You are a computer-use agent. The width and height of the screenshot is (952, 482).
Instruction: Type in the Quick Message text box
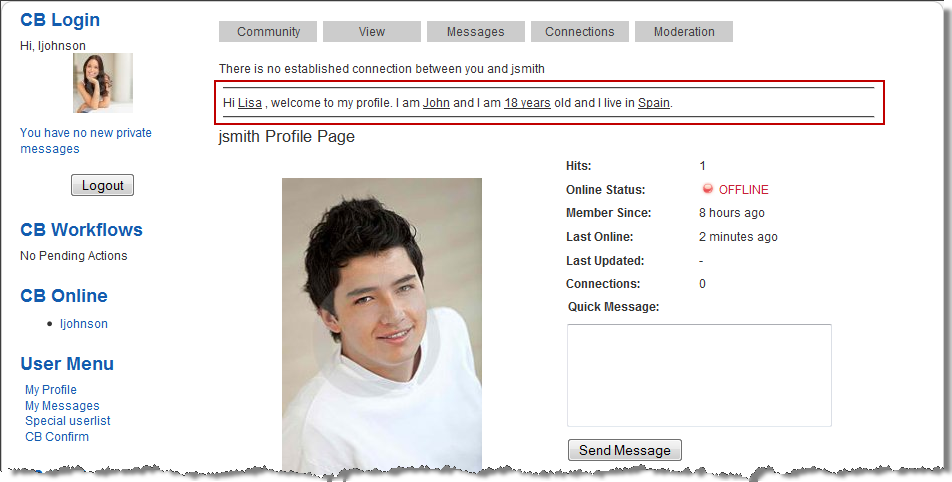tap(699, 375)
